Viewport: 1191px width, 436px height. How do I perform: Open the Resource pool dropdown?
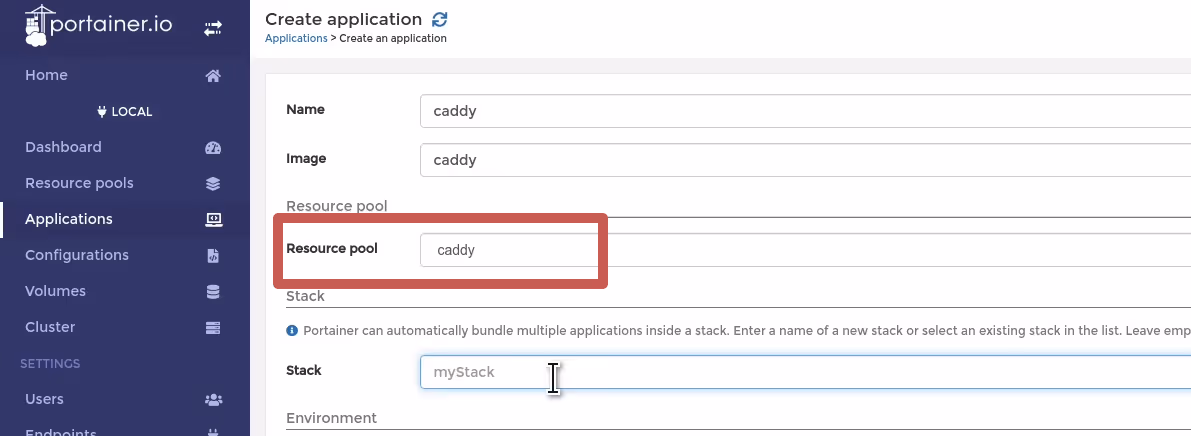[x=805, y=250]
